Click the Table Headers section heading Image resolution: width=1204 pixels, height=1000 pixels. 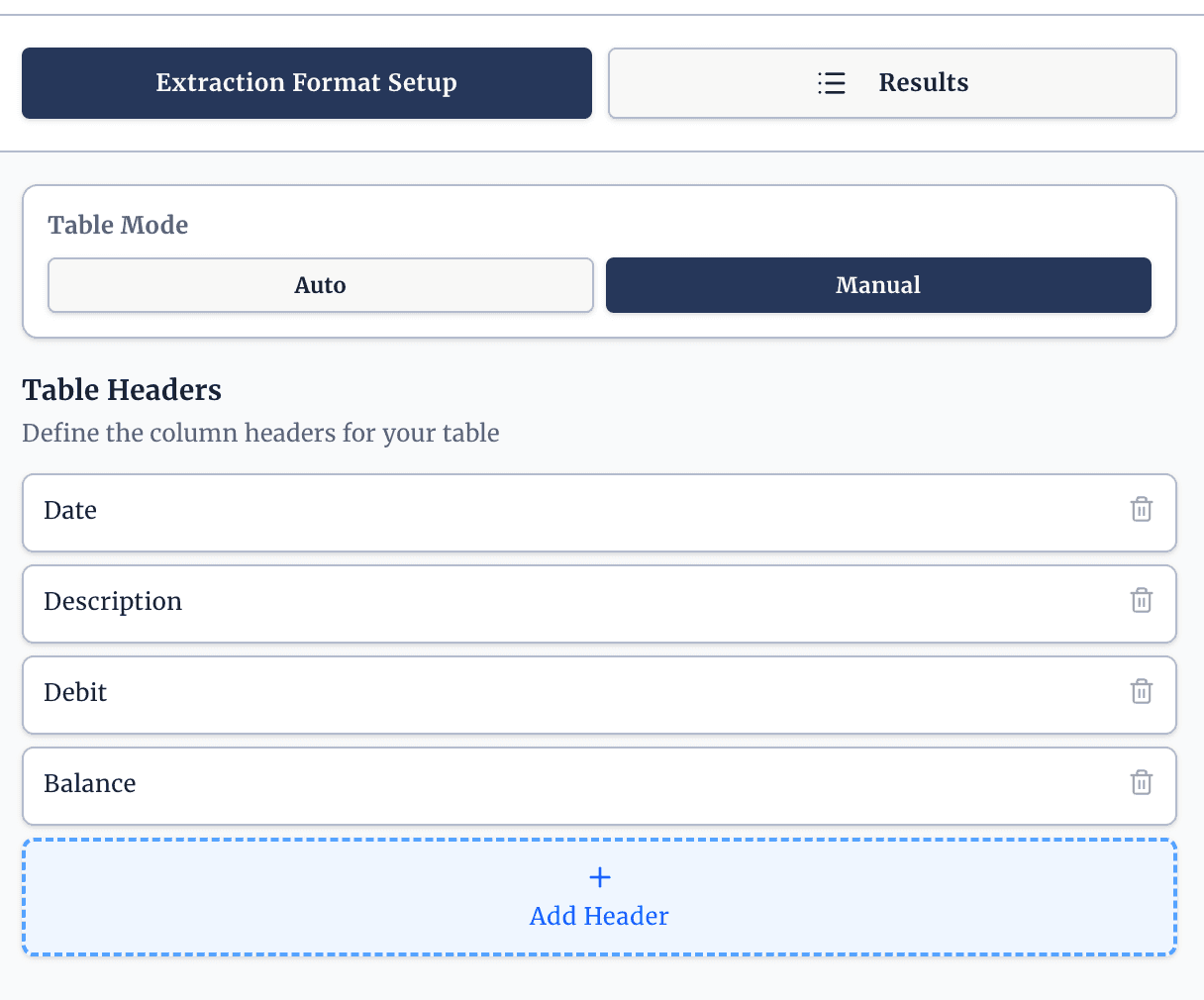[122, 390]
